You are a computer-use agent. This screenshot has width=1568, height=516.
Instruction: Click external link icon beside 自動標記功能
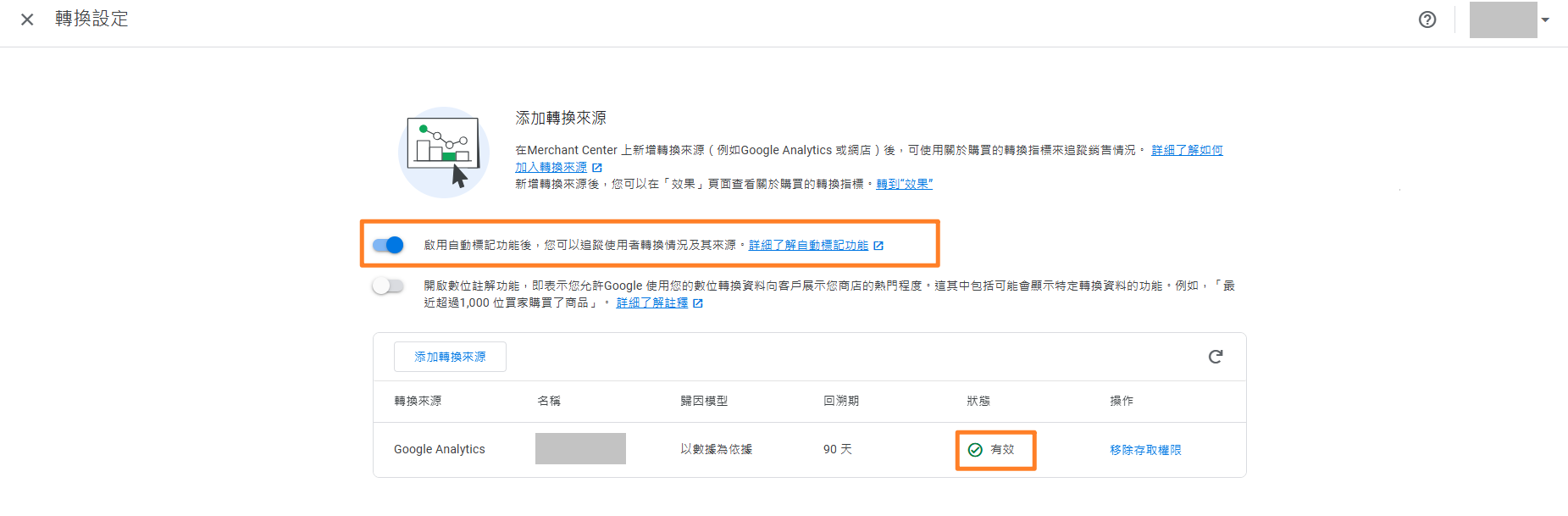878,246
